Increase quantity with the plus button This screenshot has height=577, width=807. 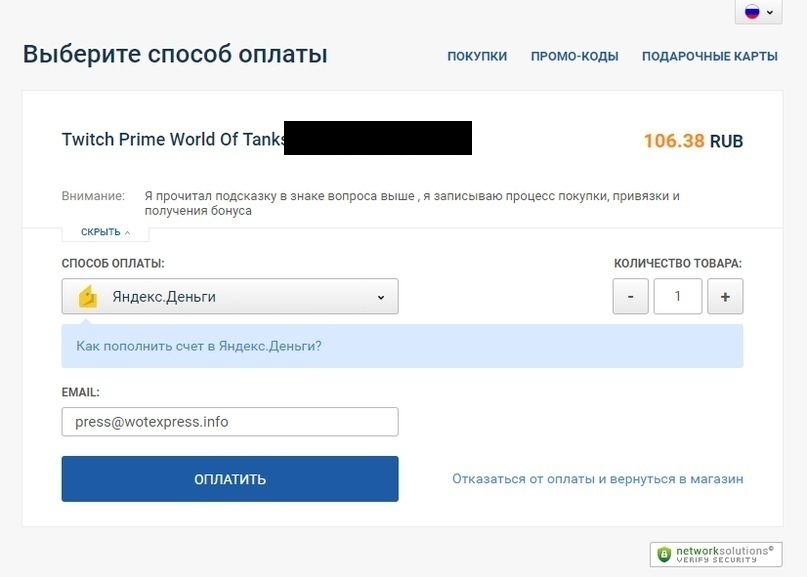(x=725, y=296)
